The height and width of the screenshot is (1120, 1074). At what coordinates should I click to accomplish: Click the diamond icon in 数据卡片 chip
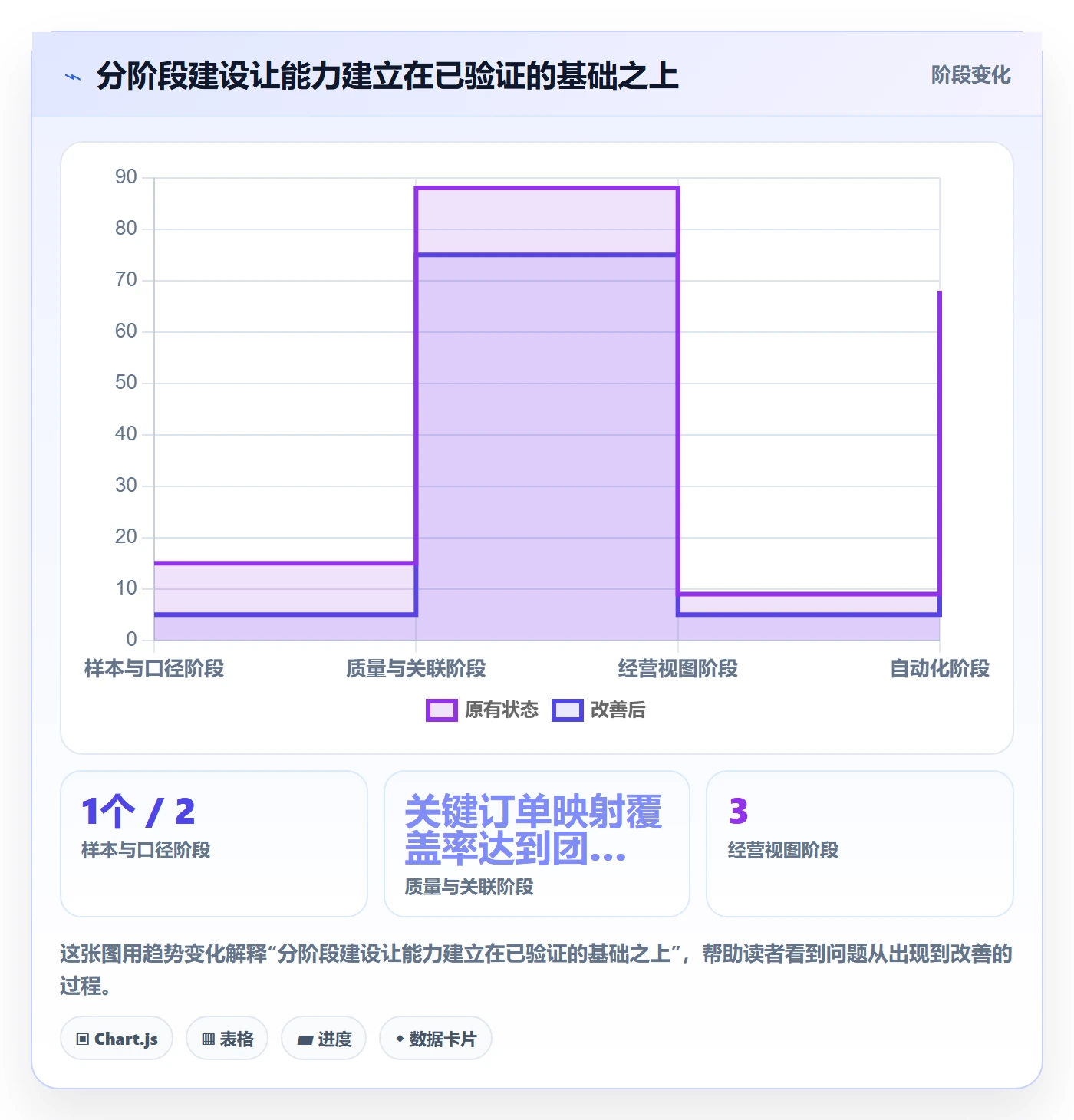[x=400, y=1039]
